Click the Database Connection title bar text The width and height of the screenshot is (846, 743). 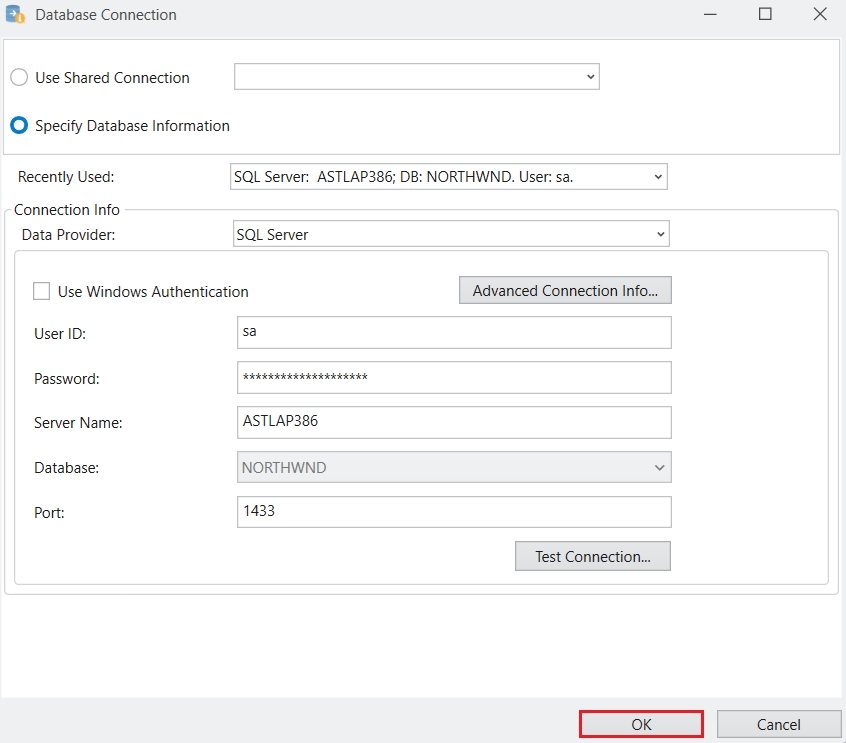(106, 15)
